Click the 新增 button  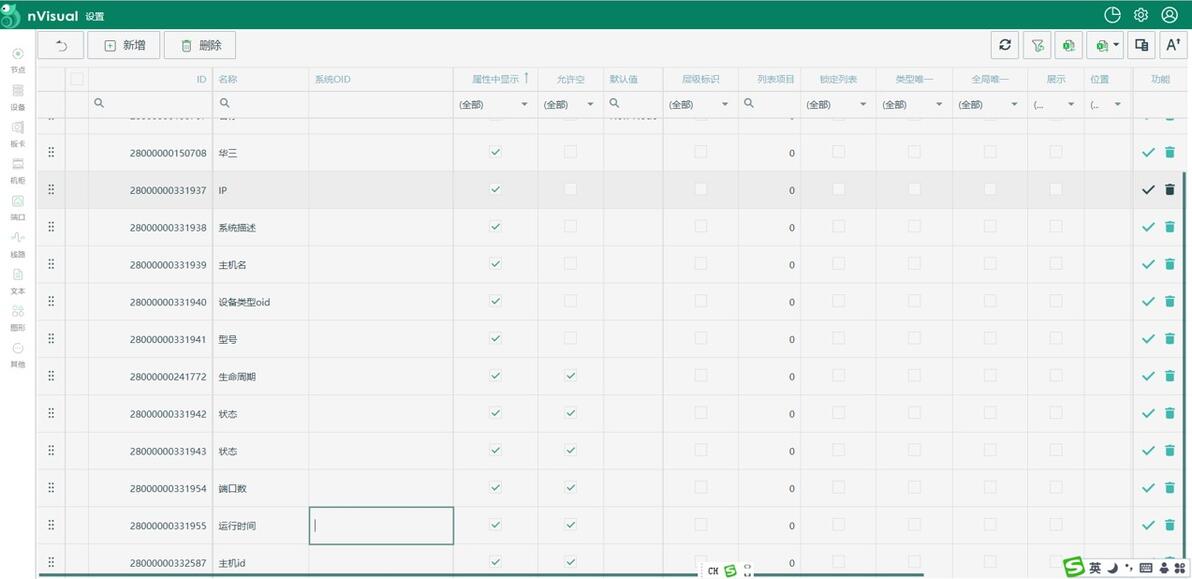click(x=124, y=45)
